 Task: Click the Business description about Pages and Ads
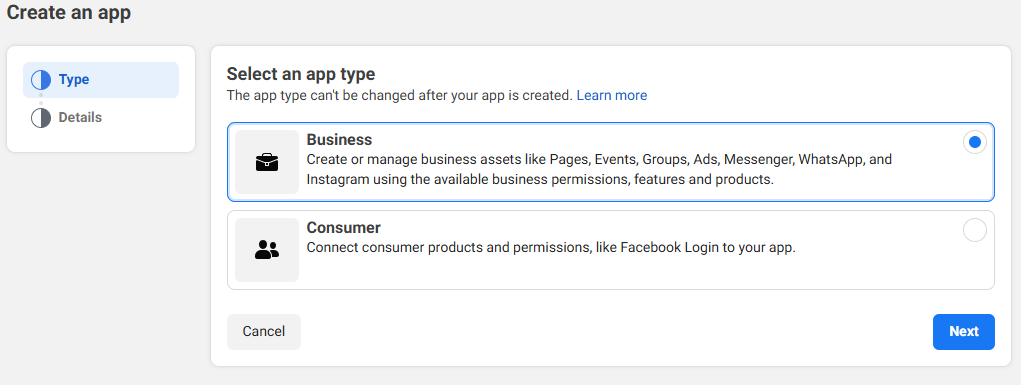pyautogui.click(x=599, y=169)
